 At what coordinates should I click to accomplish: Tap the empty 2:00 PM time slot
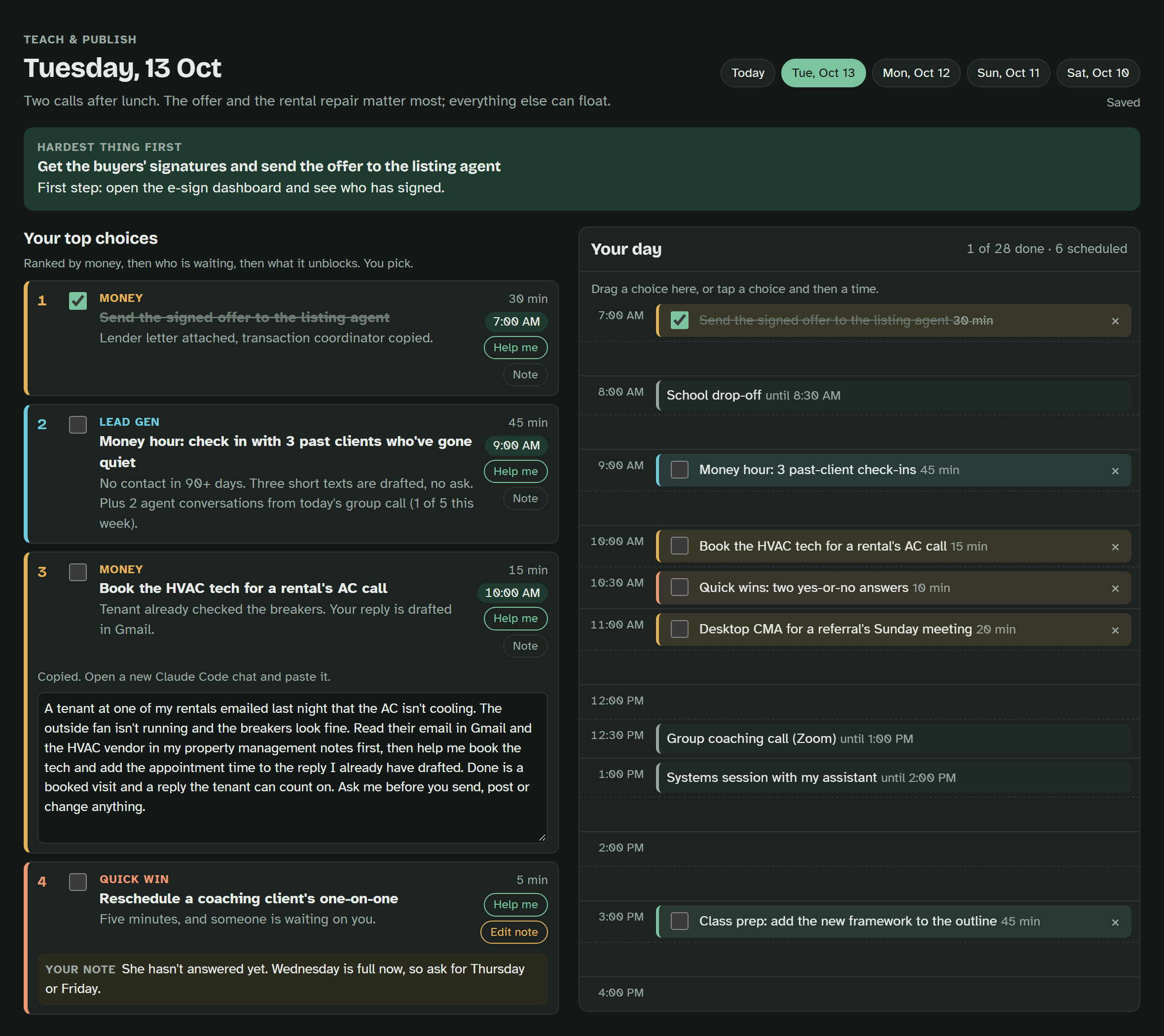[859, 849]
